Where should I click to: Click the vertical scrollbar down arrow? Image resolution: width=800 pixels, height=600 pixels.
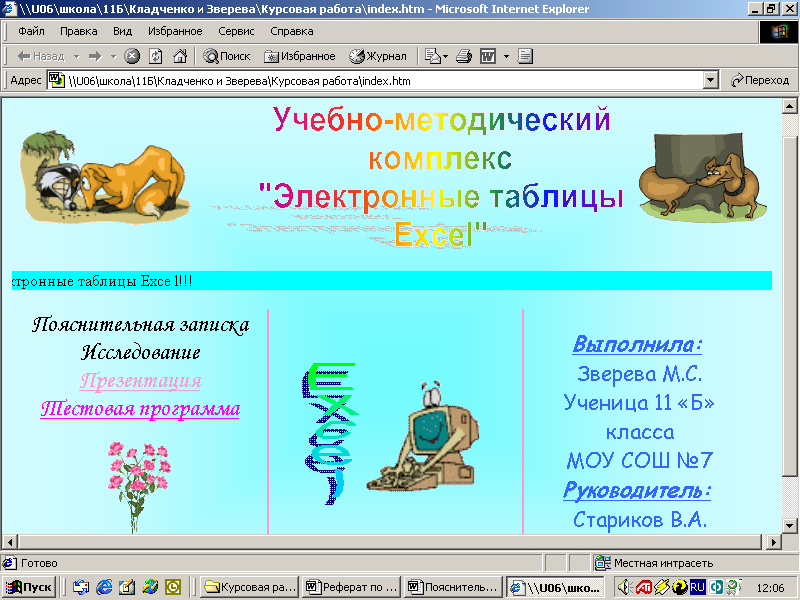click(x=789, y=526)
